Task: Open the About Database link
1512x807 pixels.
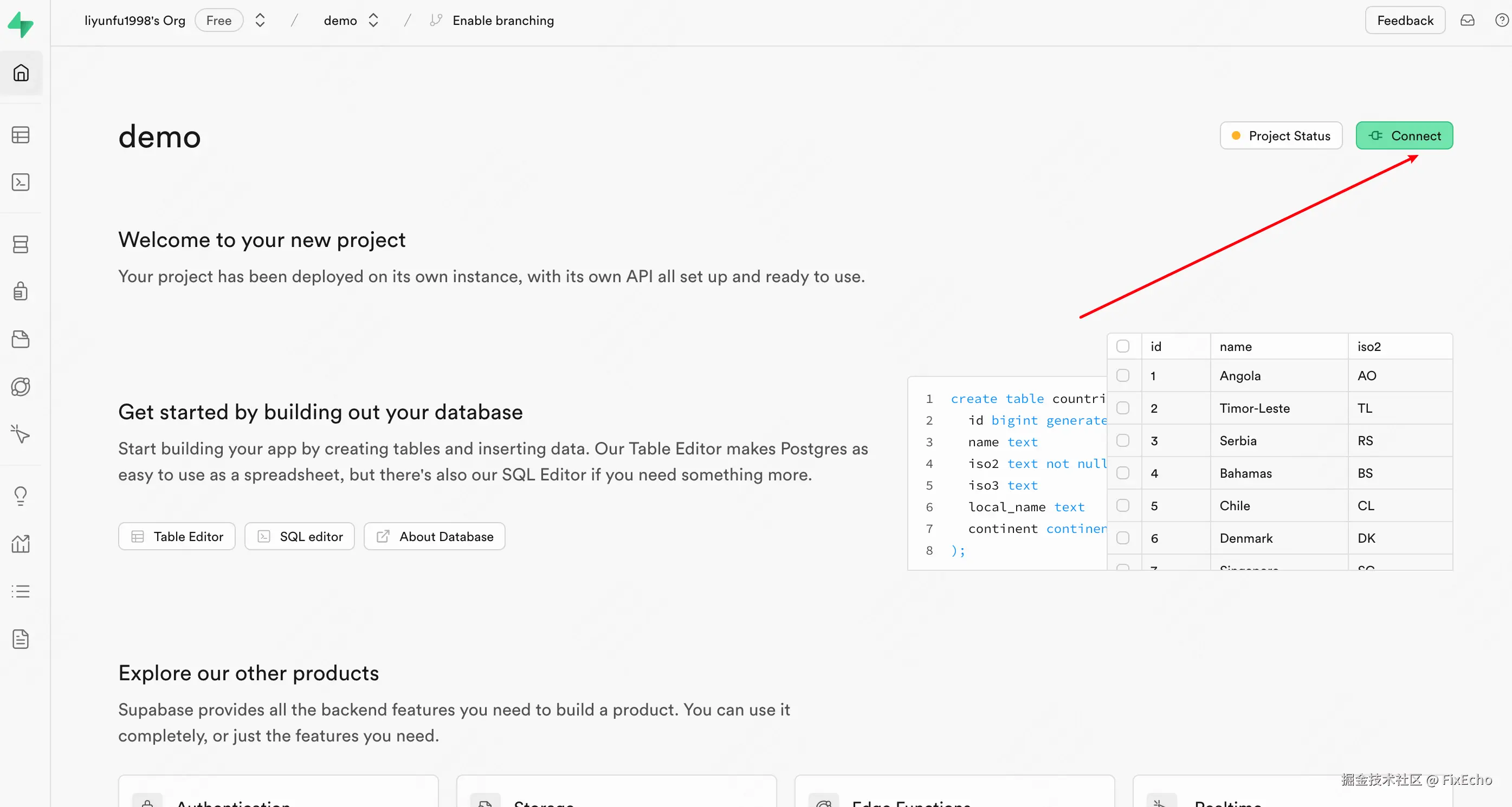Action: pyautogui.click(x=434, y=536)
